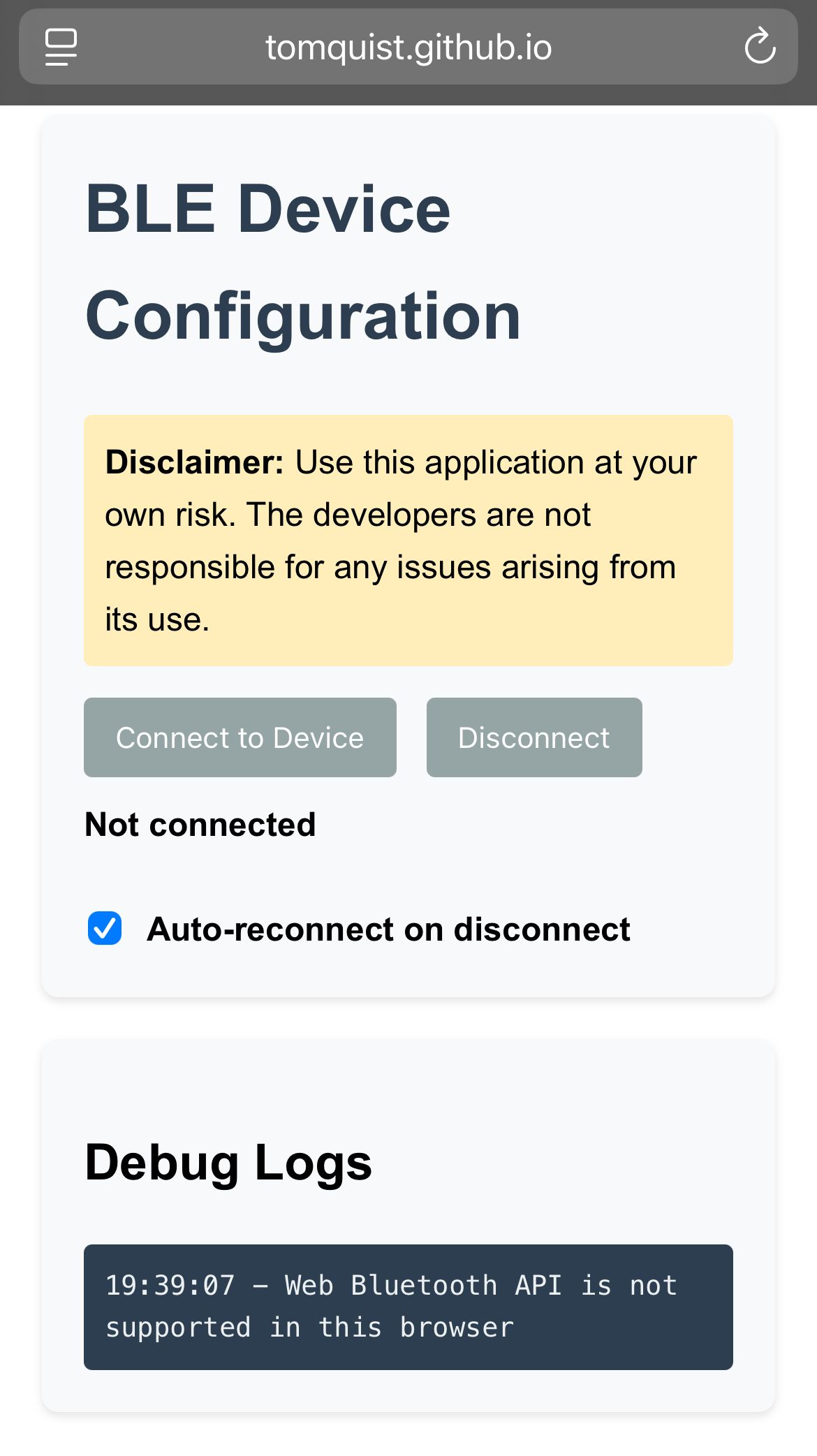Viewport: 817px width, 1456px height.
Task: Click the word Configuration in the title
Action: (x=303, y=316)
